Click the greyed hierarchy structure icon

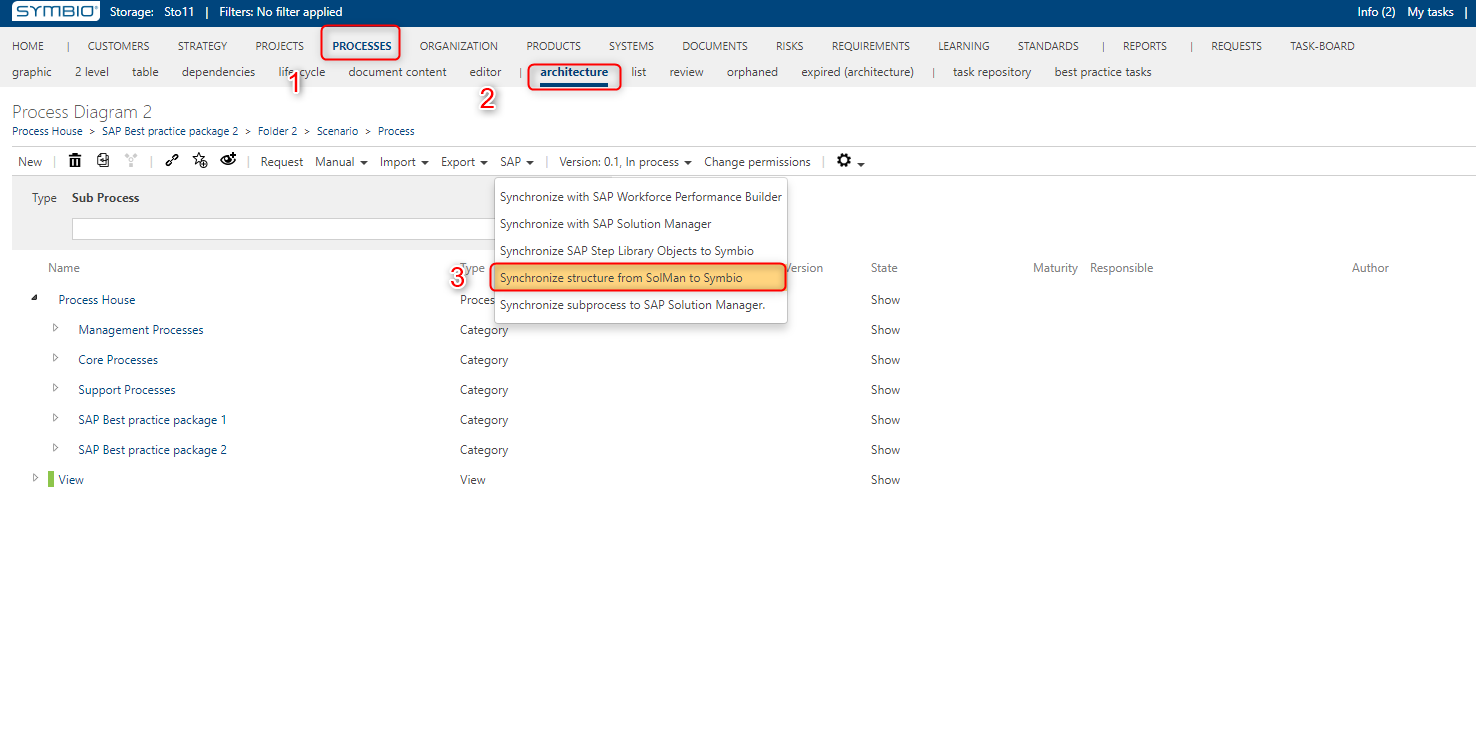click(x=131, y=161)
